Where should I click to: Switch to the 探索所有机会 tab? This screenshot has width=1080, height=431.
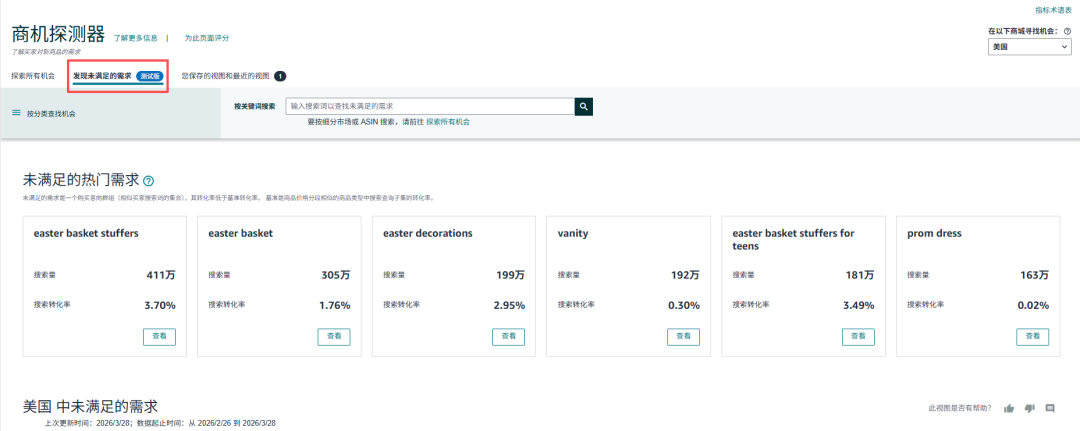tap(33, 75)
